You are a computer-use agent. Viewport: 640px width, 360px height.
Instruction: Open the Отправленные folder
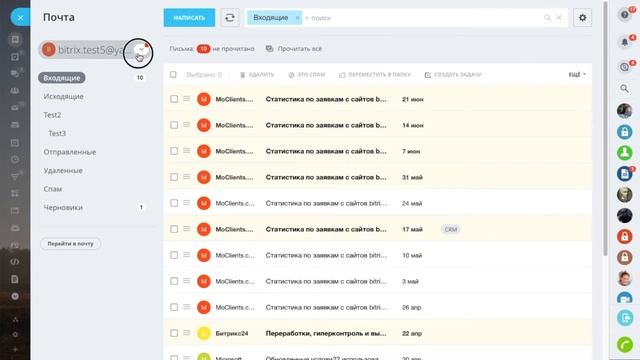click(x=70, y=152)
